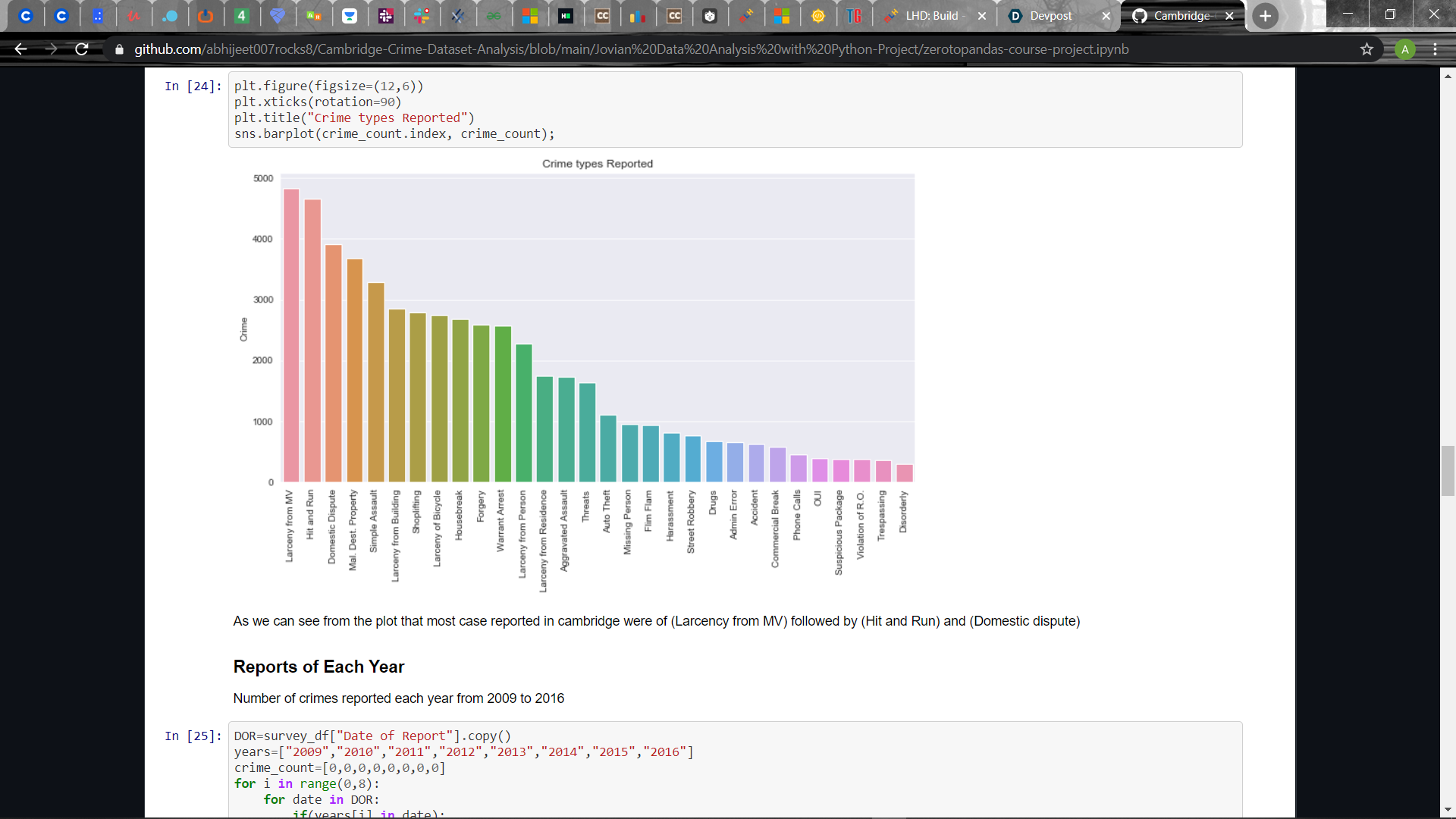The image size is (1456, 819).
Task: Click the Reports of Each Year heading
Action: 318,667
